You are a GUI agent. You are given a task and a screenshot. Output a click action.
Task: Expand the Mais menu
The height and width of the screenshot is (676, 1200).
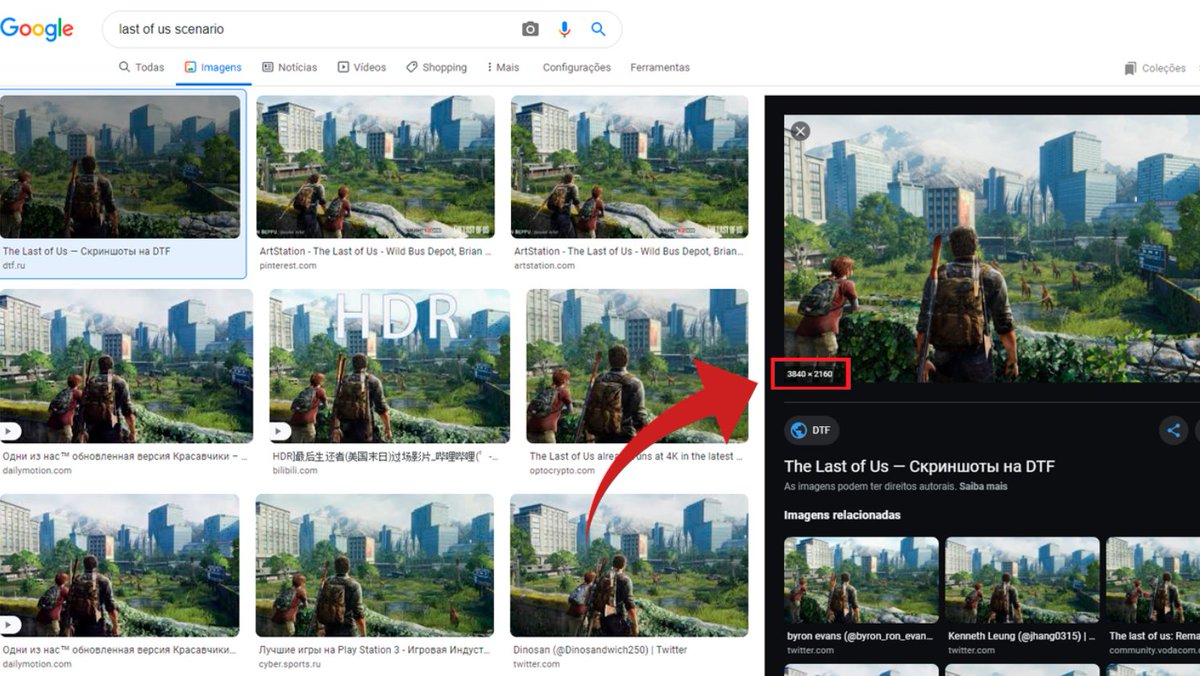pos(503,67)
